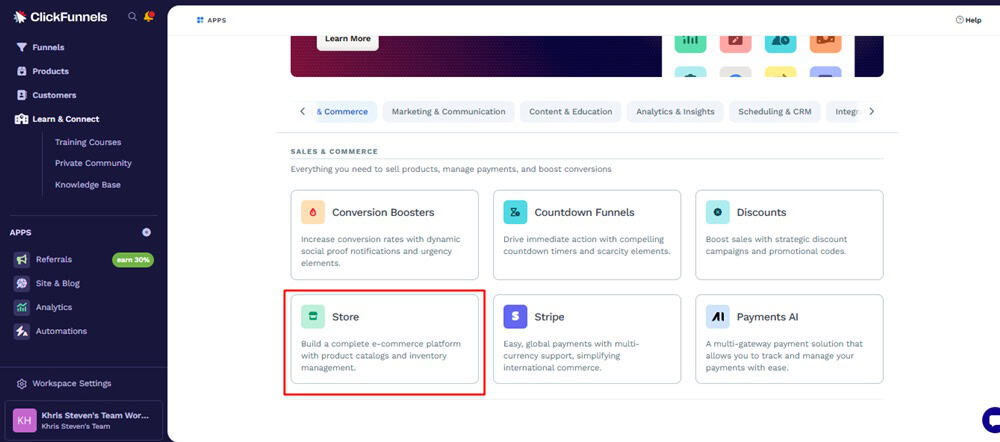
Task: Open the Store card title
Action: (x=346, y=317)
